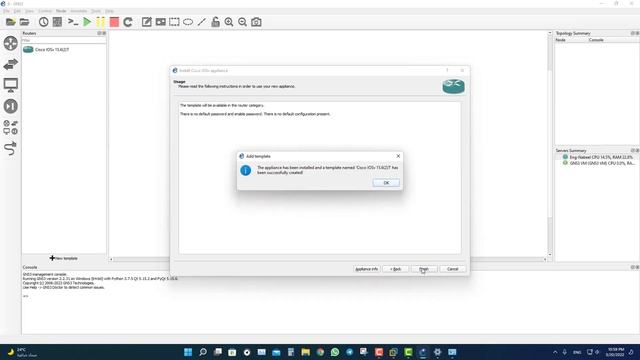This screenshot has height=360, width=640.
Task: Select the Draw rectangle tool
Action: coord(174,22)
